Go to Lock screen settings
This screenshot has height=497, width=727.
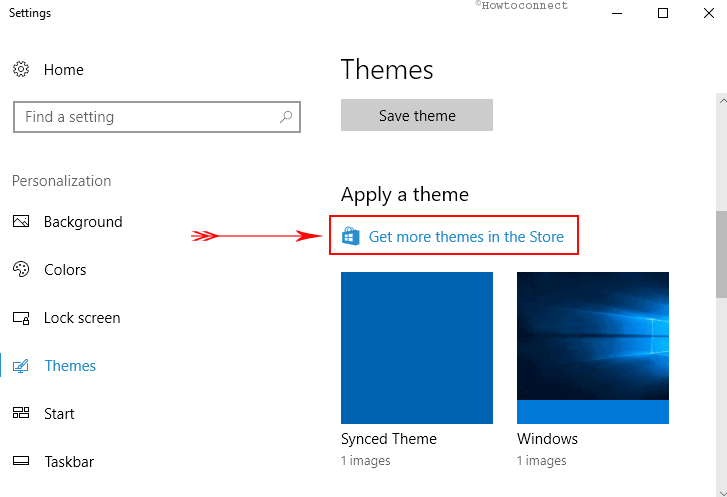point(82,318)
